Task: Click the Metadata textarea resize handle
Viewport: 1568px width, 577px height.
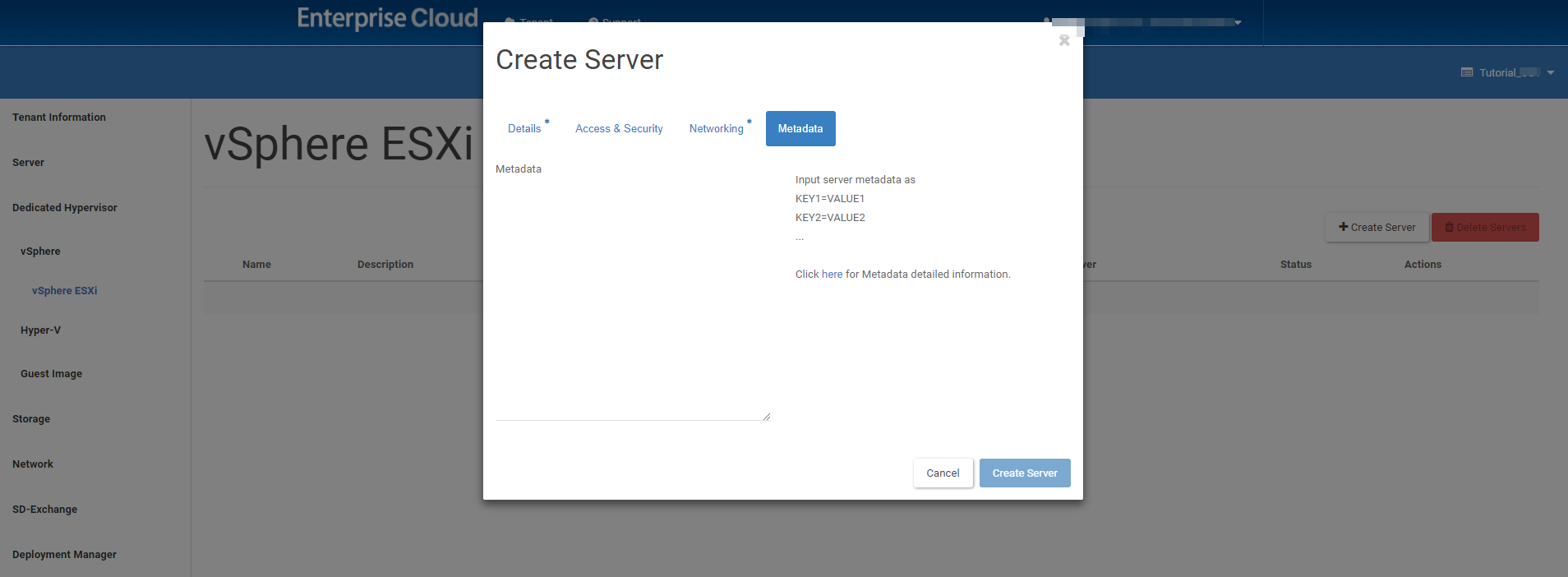Action: pyautogui.click(x=766, y=417)
